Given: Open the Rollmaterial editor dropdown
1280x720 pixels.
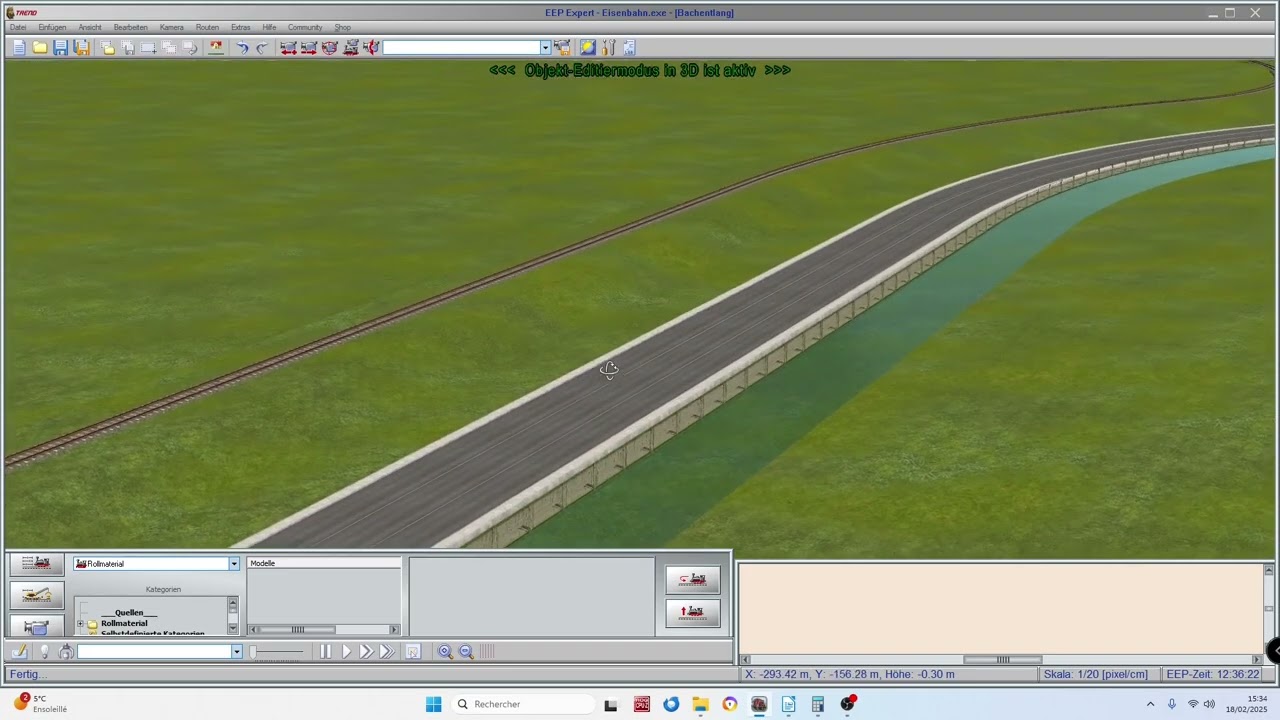Looking at the screenshot, I should [x=234, y=564].
